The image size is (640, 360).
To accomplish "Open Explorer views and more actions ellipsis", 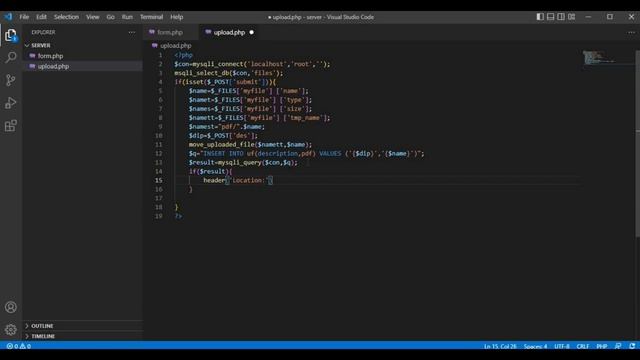I will (x=132, y=32).
